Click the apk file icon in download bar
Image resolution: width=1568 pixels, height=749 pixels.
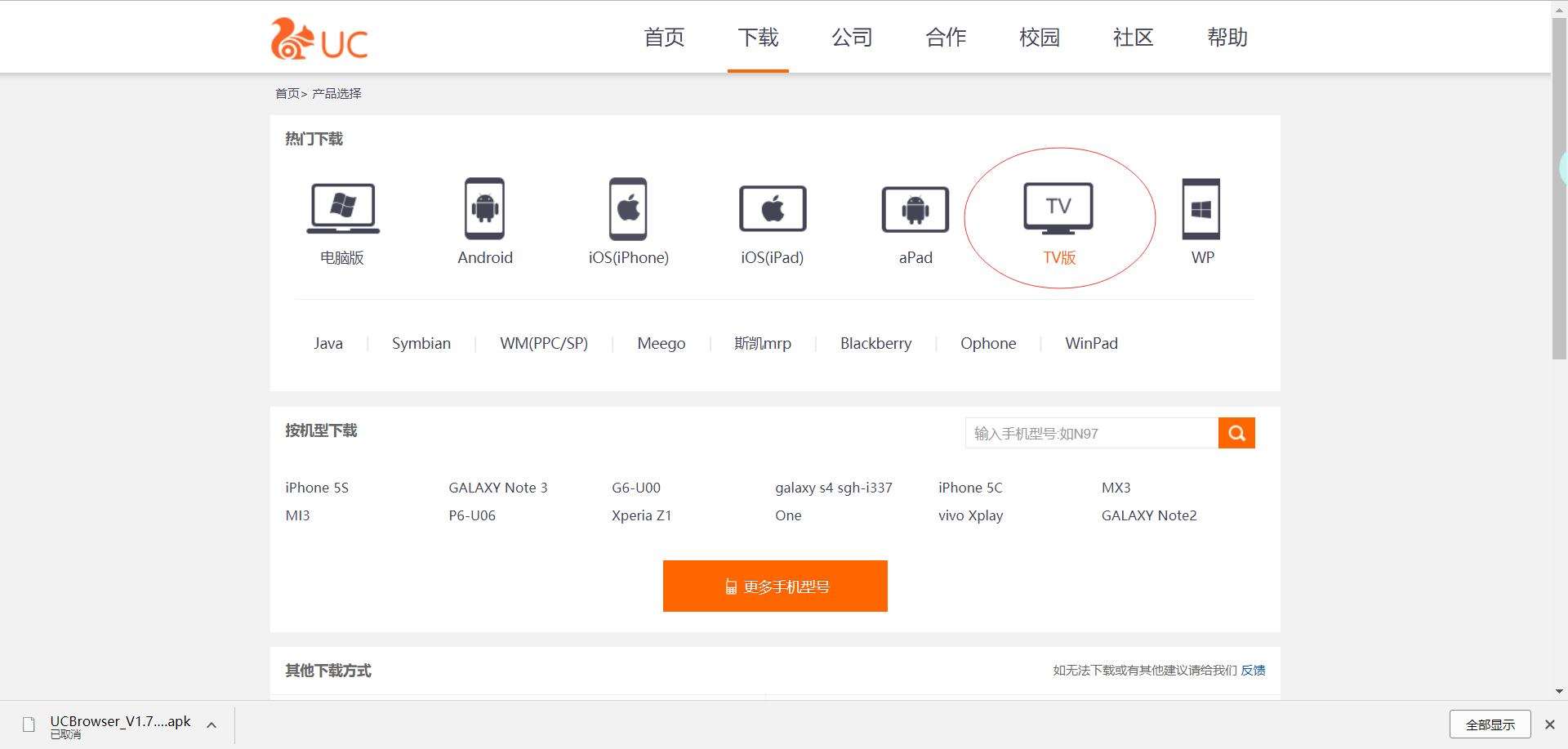[x=29, y=724]
